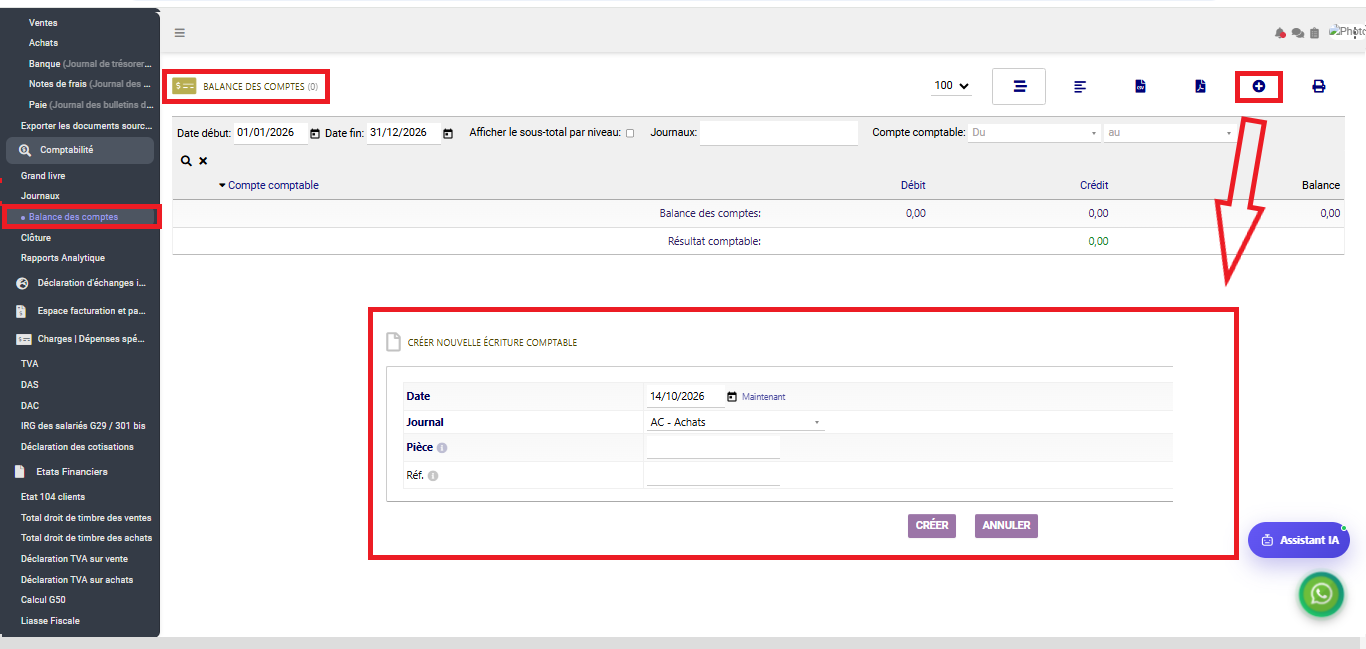Open Notes de frais journal
The image size is (1366, 649).
pyautogui.click(x=91, y=84)
